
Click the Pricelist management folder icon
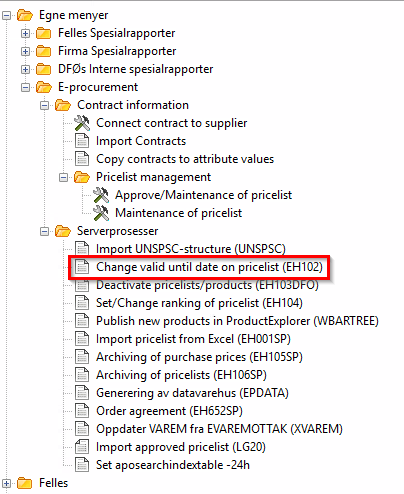(x=82, y=177)
